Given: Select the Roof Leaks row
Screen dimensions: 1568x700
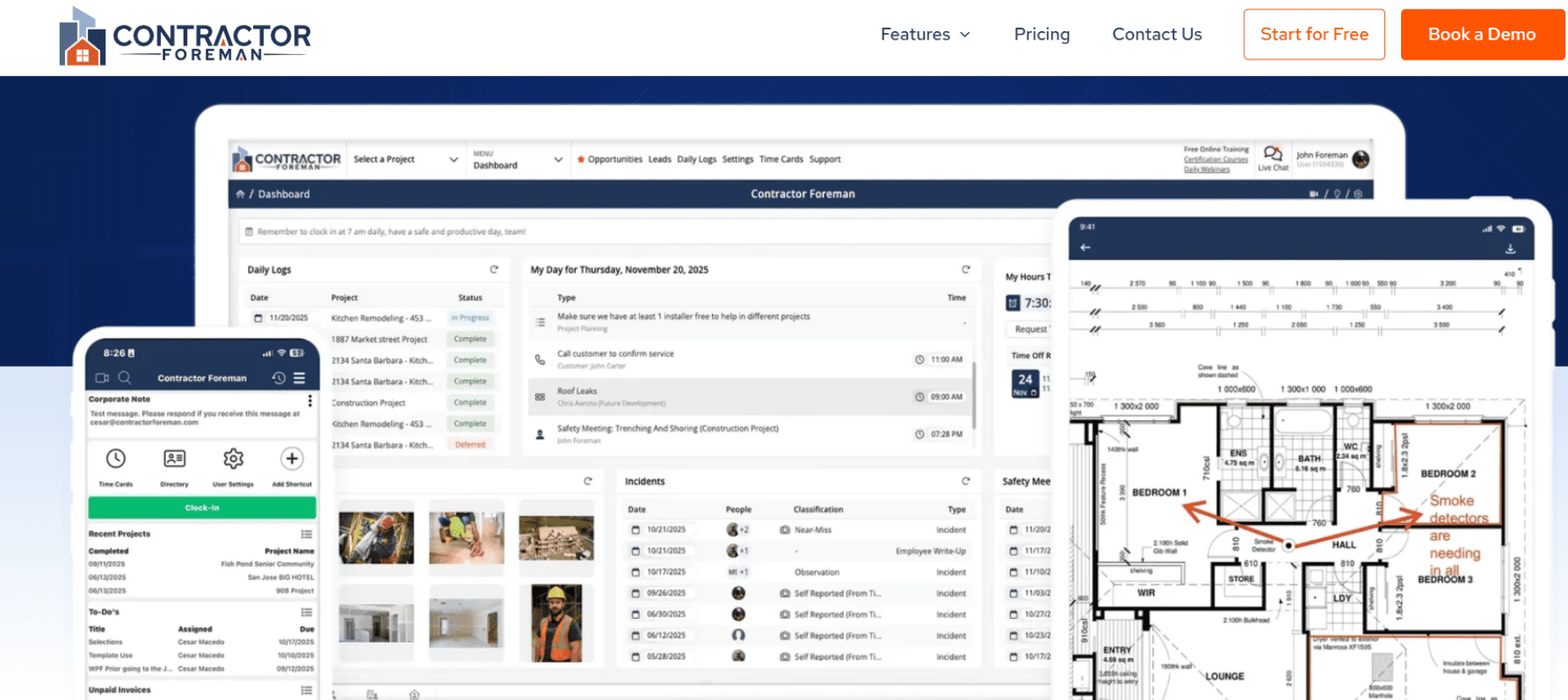Looking at the screenshot, I should pos(750,396).
